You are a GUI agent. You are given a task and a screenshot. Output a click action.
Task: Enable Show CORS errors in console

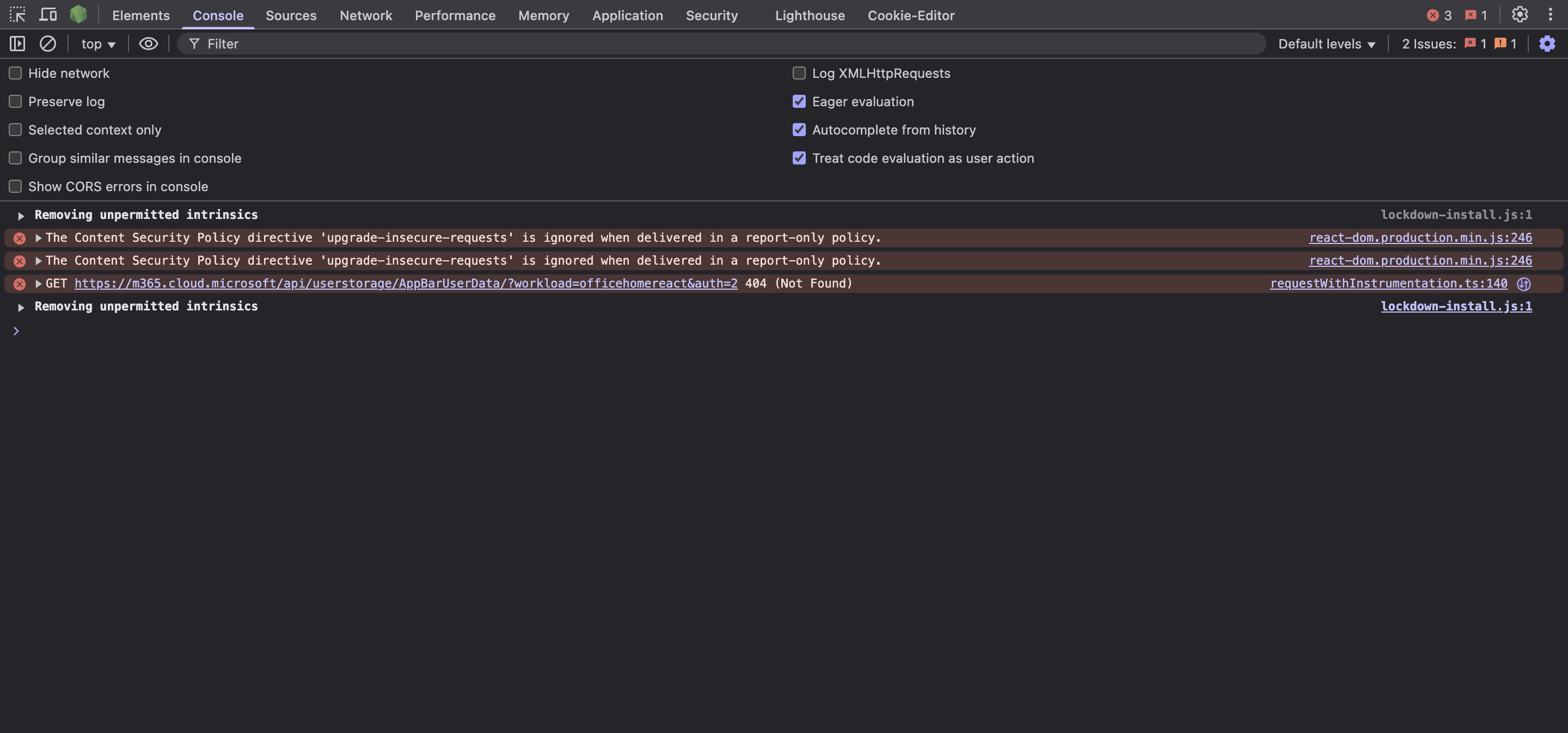[x=15, y=186]
